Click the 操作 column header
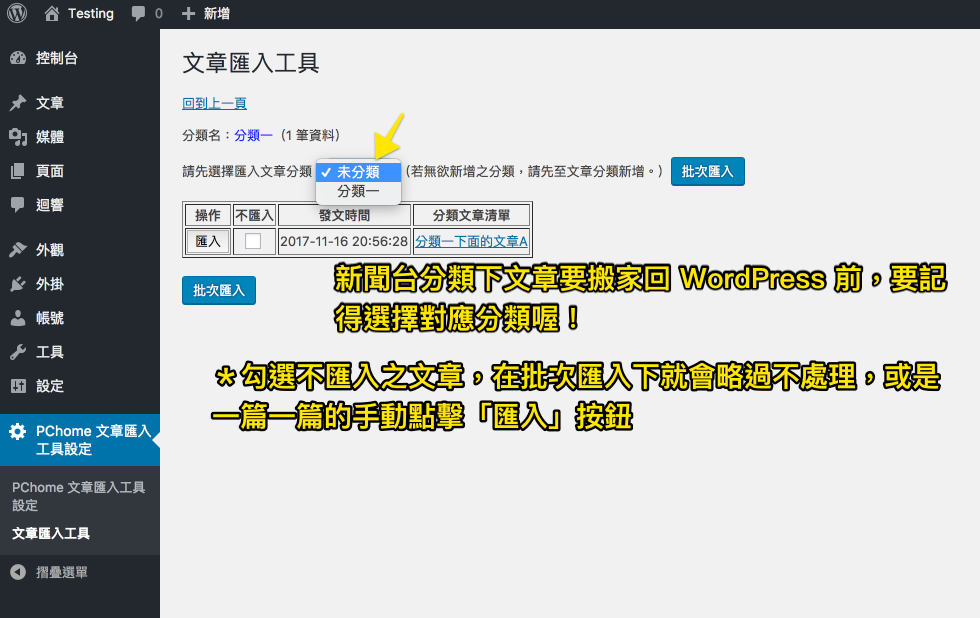 click(208, 216)
